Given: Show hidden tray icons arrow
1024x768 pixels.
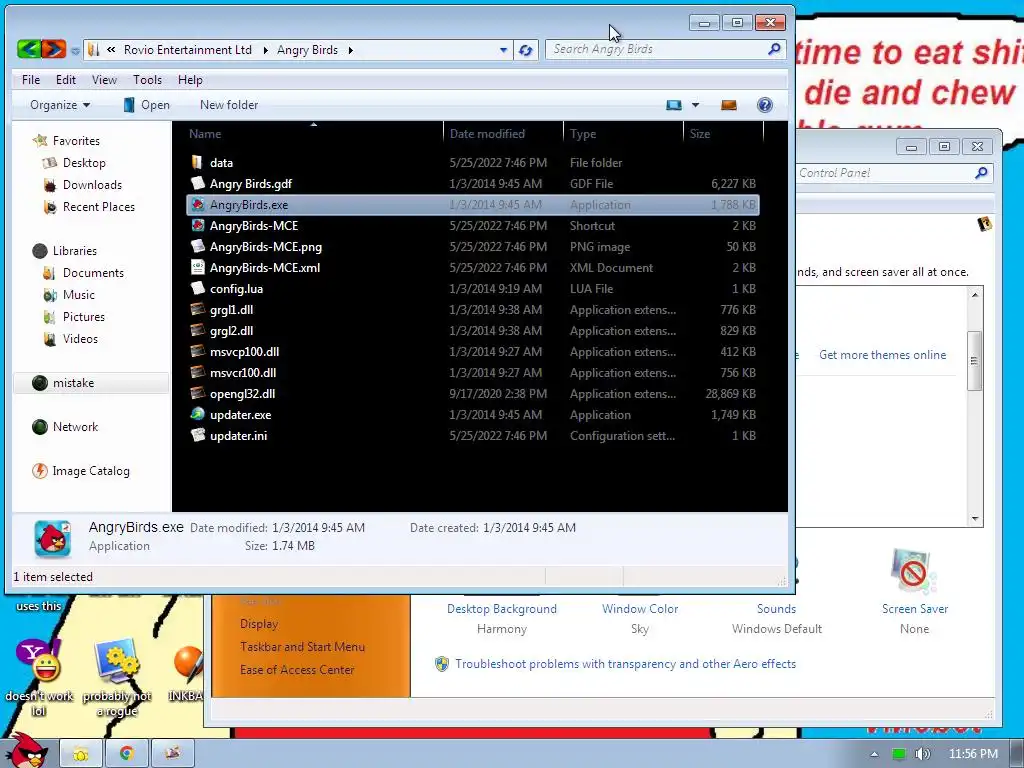Looking at the screenshot, I should click(x=874, y=754).
